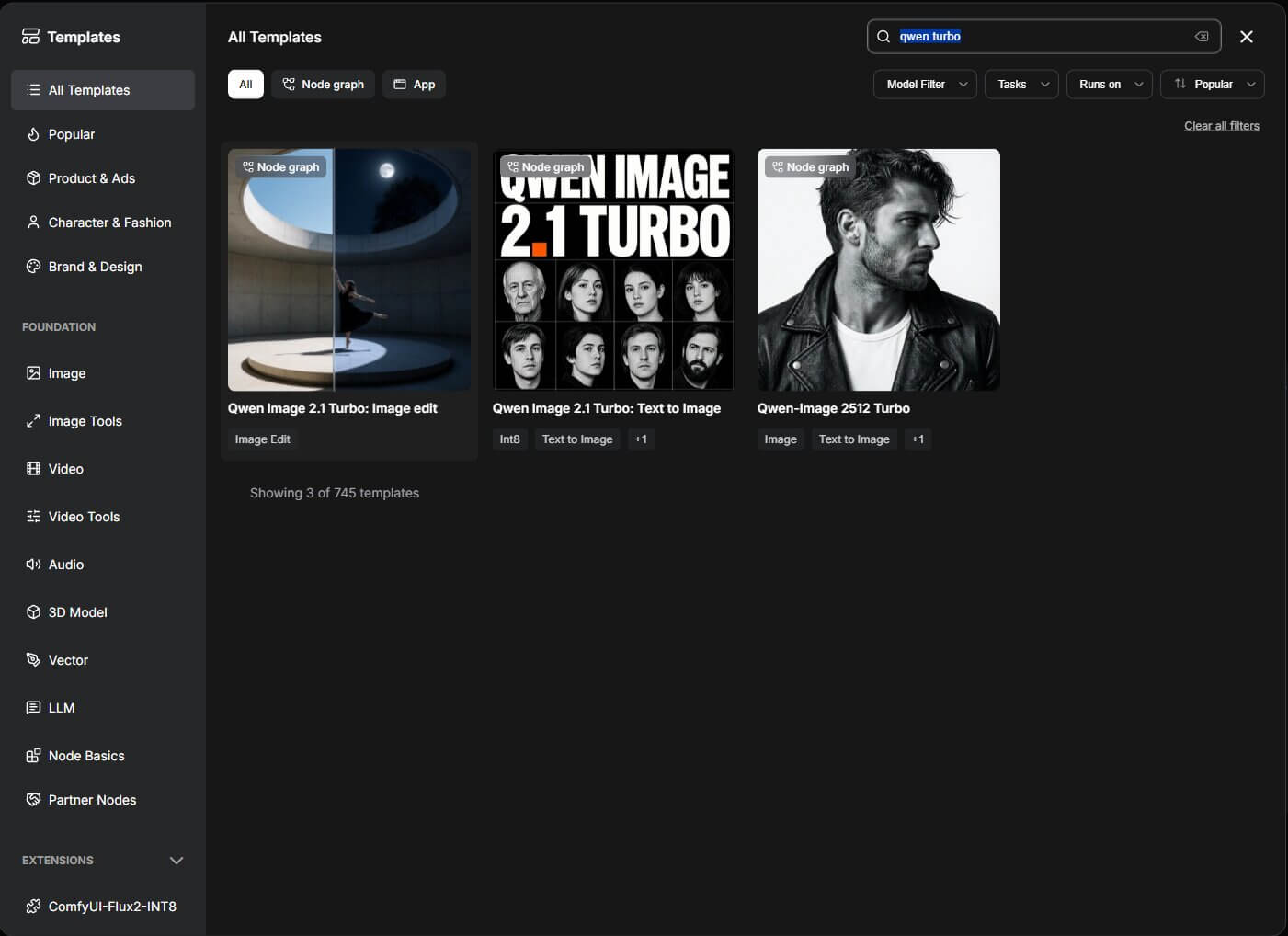Click the picture icon beside Image
Image resolution: width=1288 pixels, height=936 pixels.
[33, 373]
